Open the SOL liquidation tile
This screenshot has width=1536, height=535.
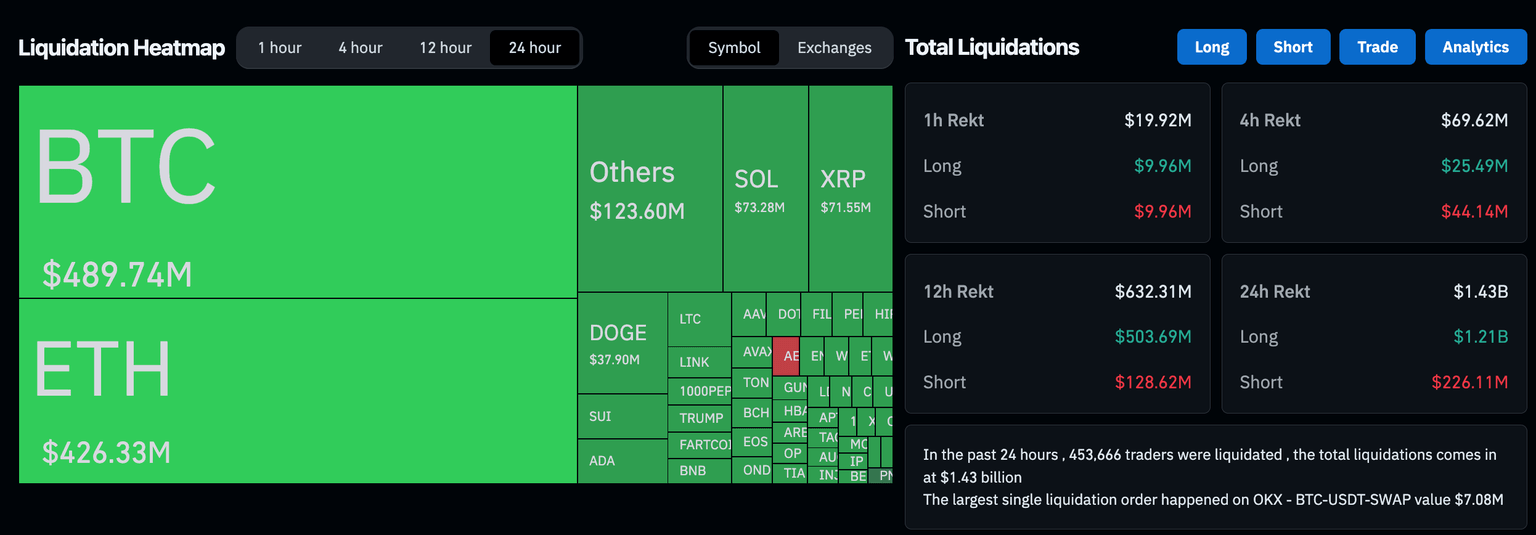pyautogui.click(x=765, y=189)
